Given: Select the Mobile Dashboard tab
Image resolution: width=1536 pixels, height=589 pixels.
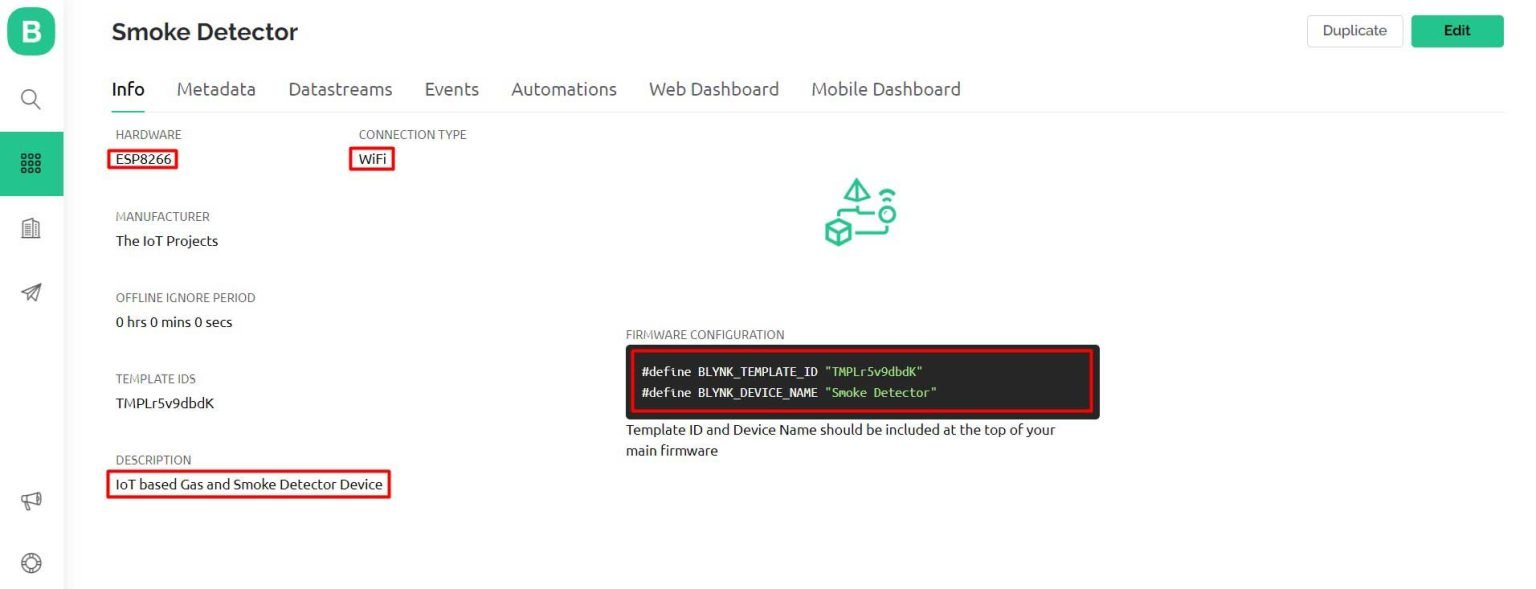Looking at the screenshot, I should (885, 89).
